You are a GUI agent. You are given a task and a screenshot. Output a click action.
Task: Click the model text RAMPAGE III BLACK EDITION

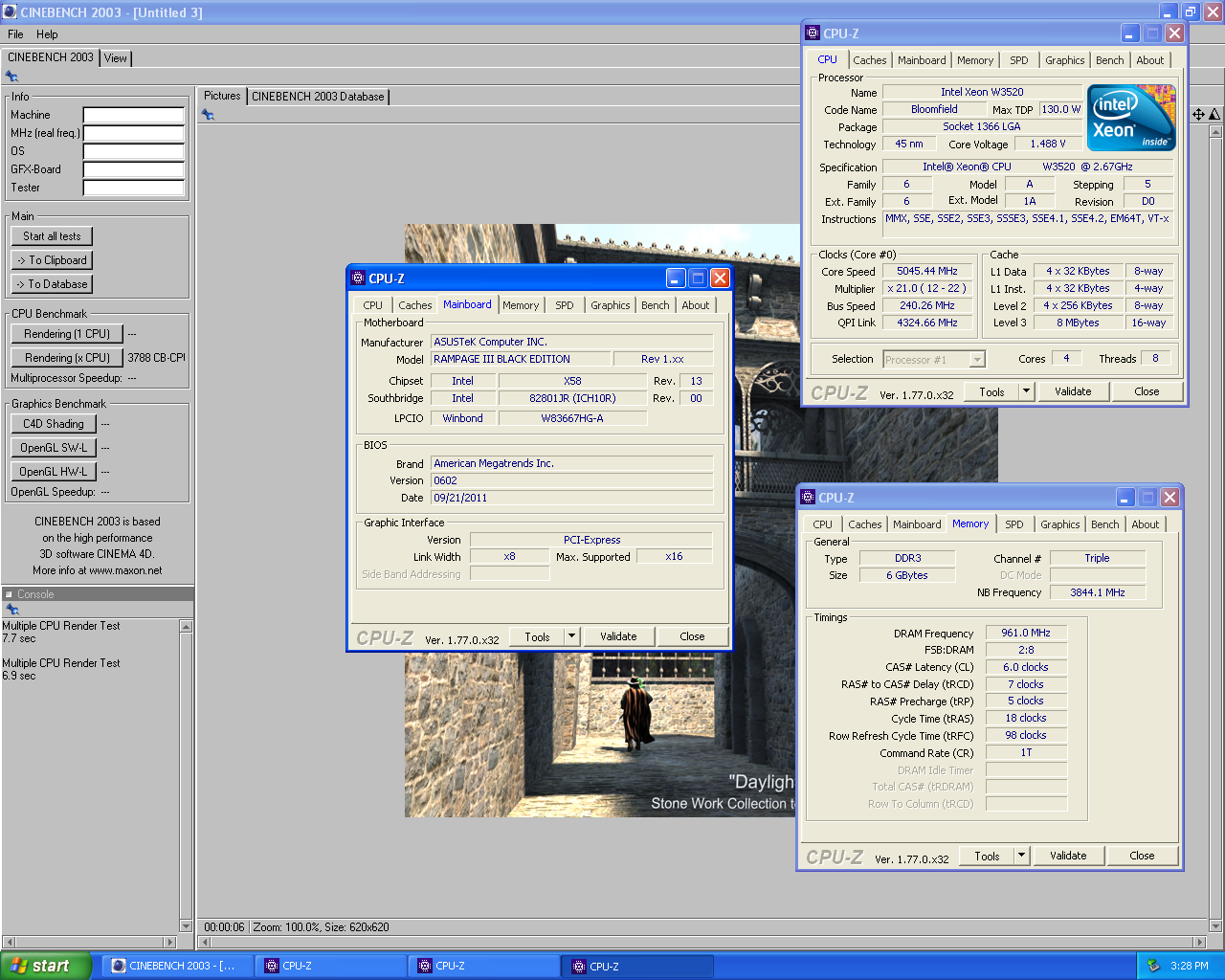pos(501,359)
